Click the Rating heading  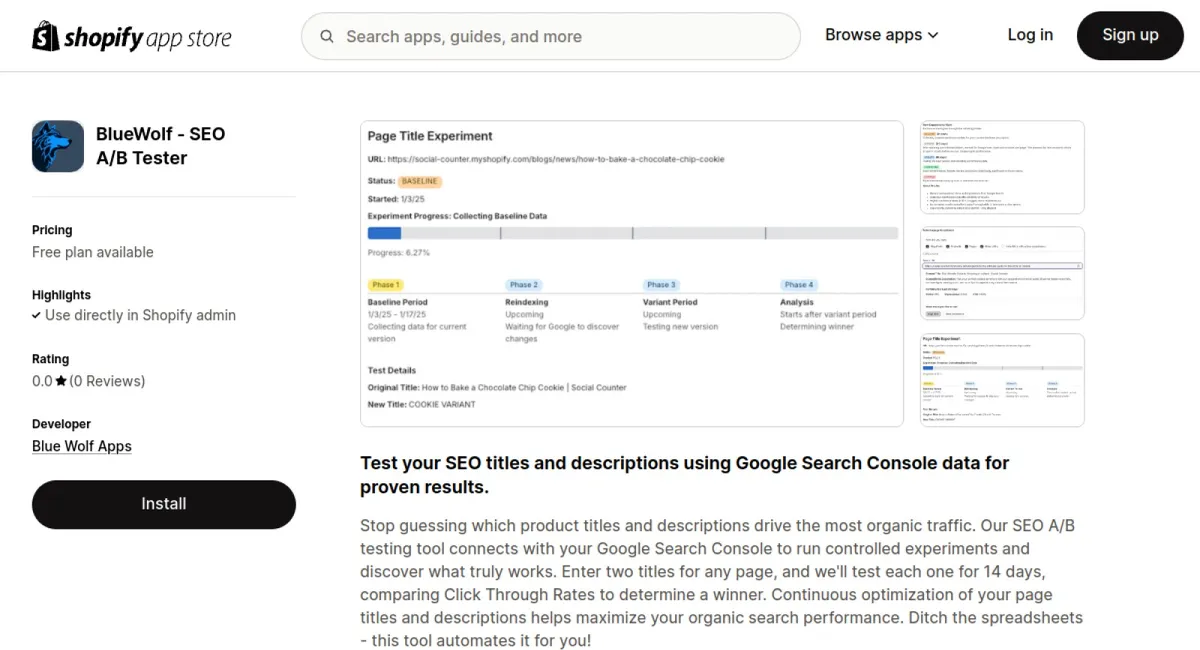tap(51, 359)
